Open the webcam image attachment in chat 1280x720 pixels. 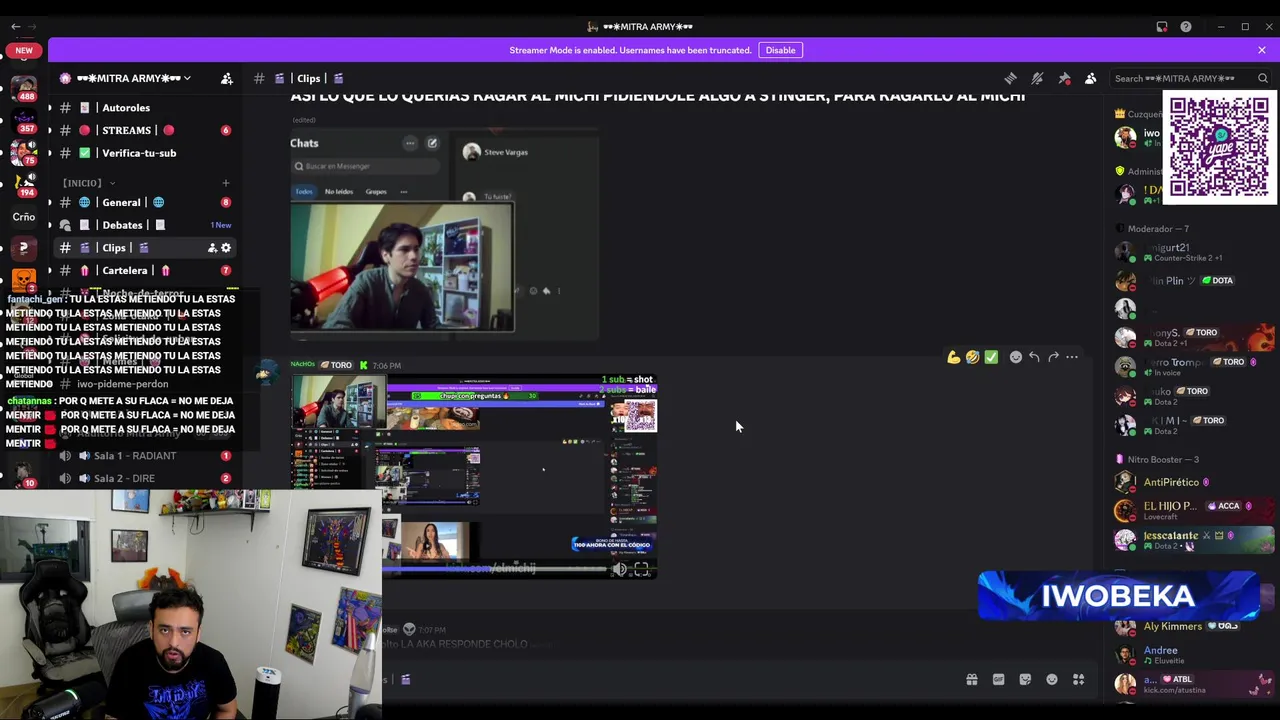[403, 266]
